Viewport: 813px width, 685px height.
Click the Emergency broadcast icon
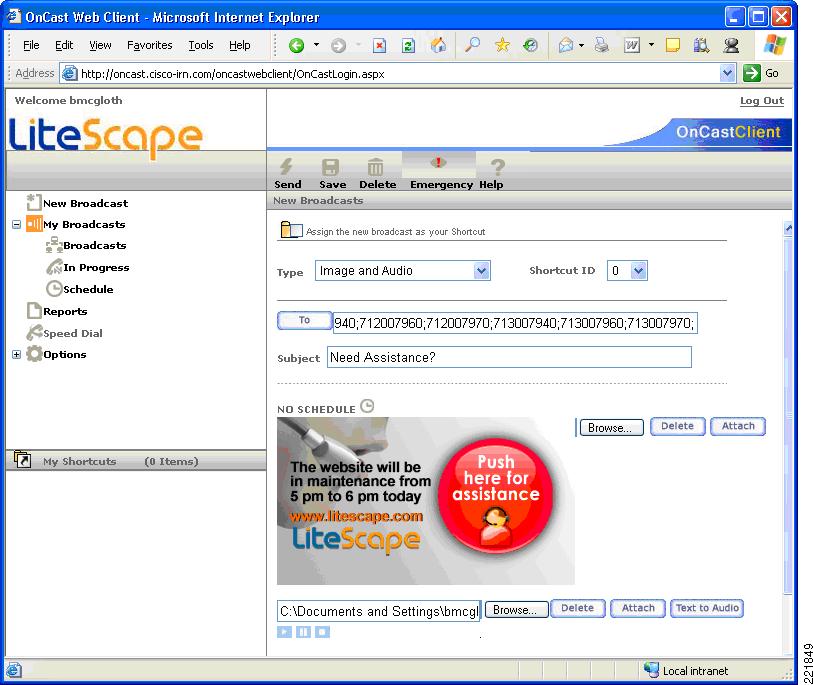438,163
